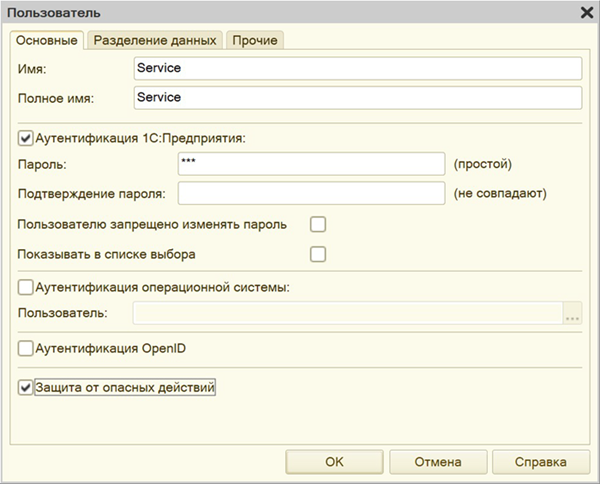Viewport: 600px width, 484px height.
Task: Select the Подтверждение пароля field
Action: [x=310, y=193]
